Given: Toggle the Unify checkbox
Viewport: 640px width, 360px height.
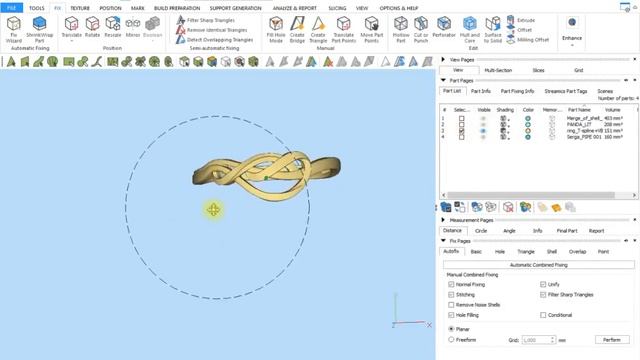Looking at the screenshot, I should [543, 284].
